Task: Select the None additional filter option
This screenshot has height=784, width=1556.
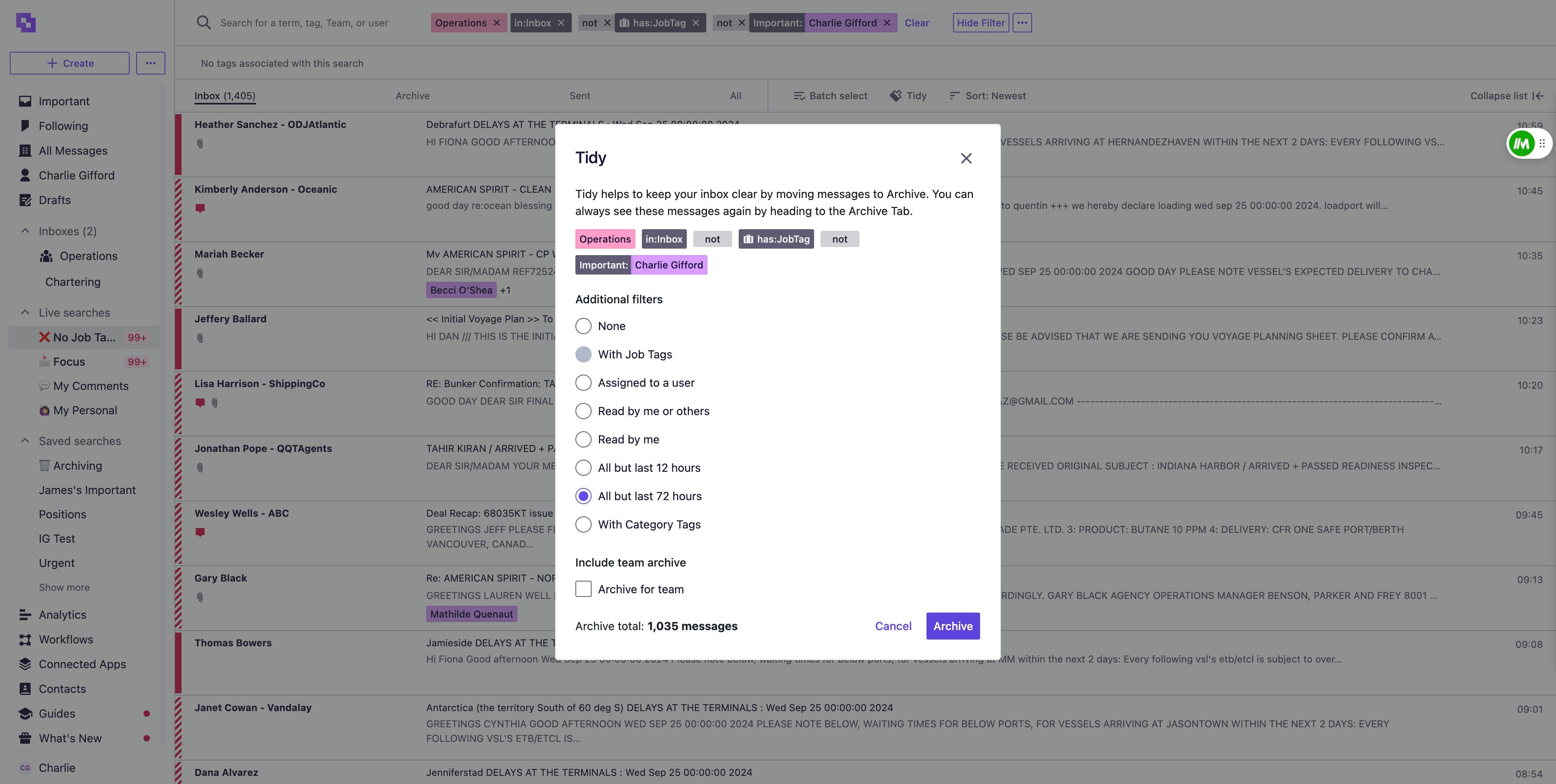Action: tap(583, 326)
